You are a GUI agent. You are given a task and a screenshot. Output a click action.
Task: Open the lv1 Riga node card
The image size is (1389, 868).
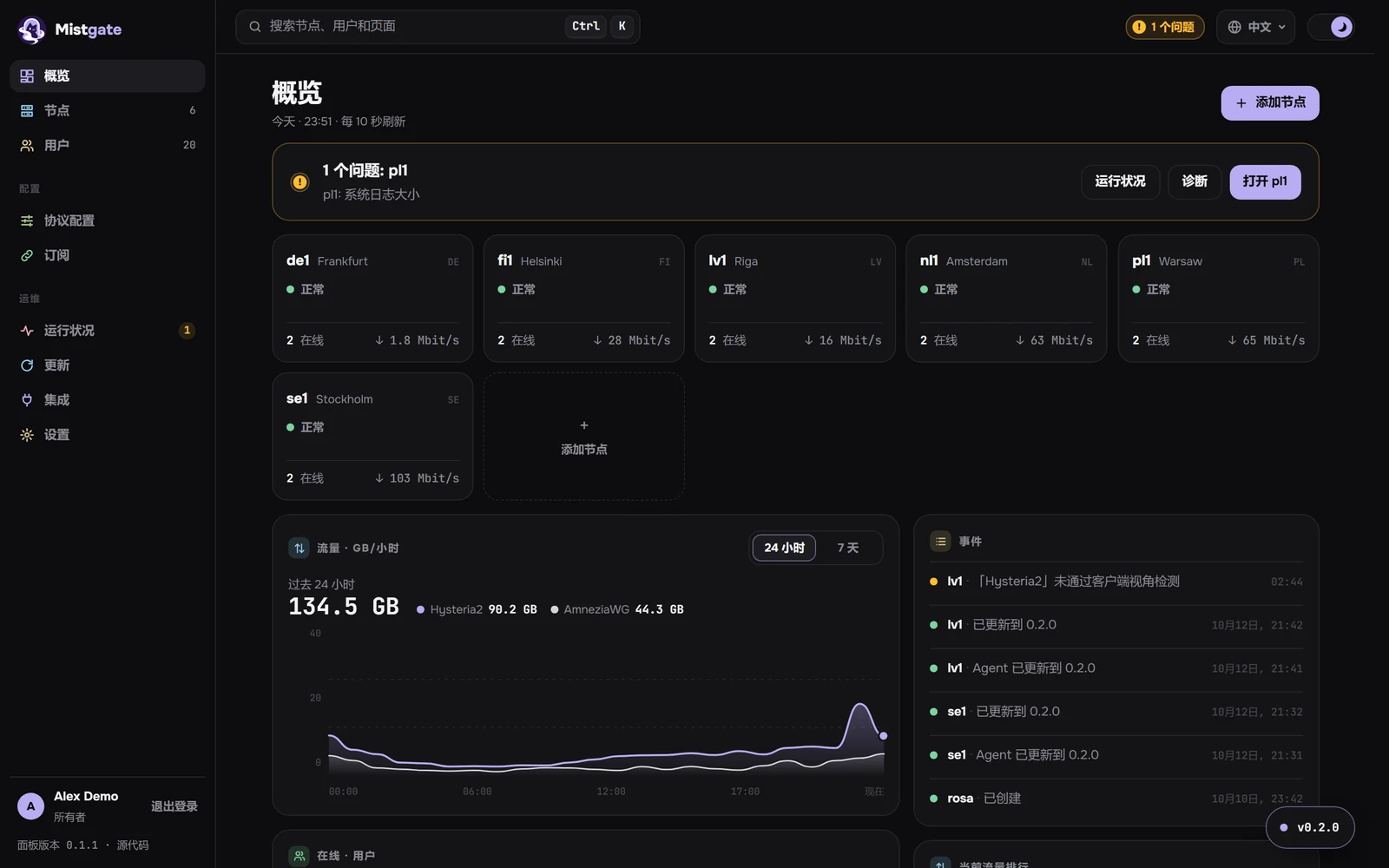[x=795, y=299]
